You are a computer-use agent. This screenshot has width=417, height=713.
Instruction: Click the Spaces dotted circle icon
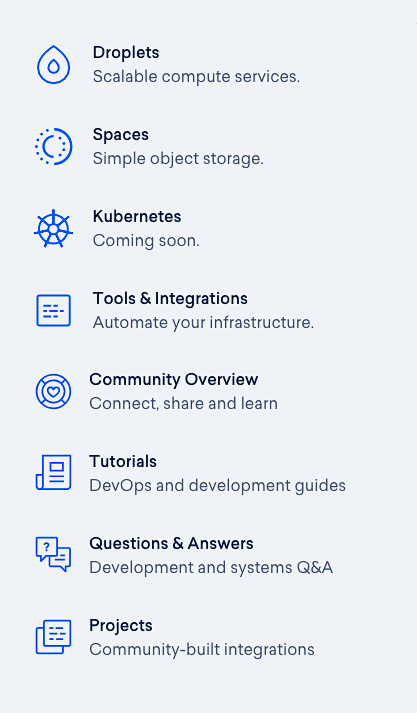53,146
